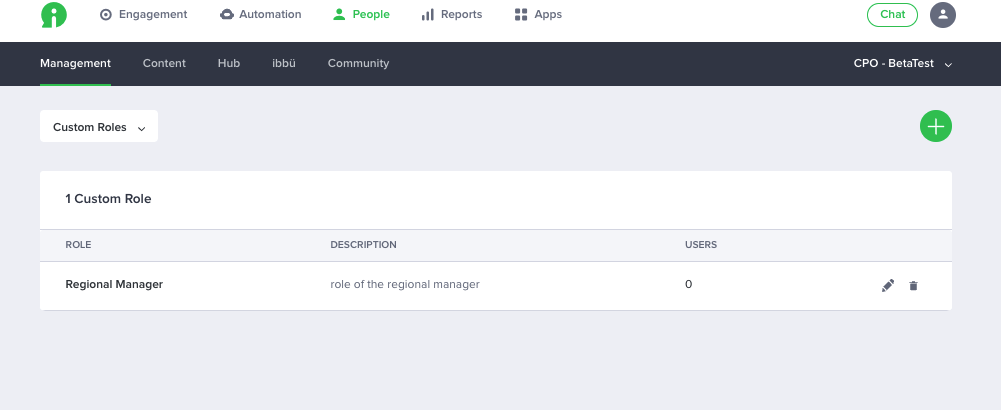The image size is (1001, 410).
Task: Open the Community tab
Action: click(358, 63)
